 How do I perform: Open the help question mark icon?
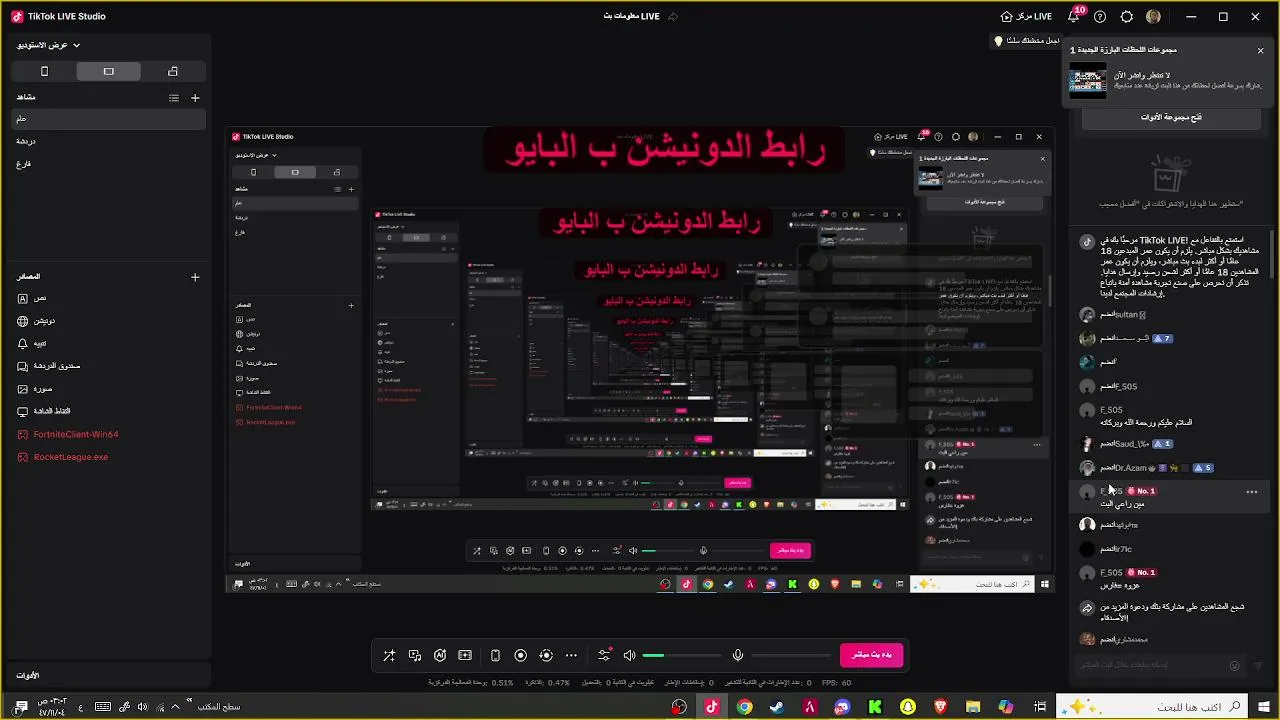(1100, 17)
